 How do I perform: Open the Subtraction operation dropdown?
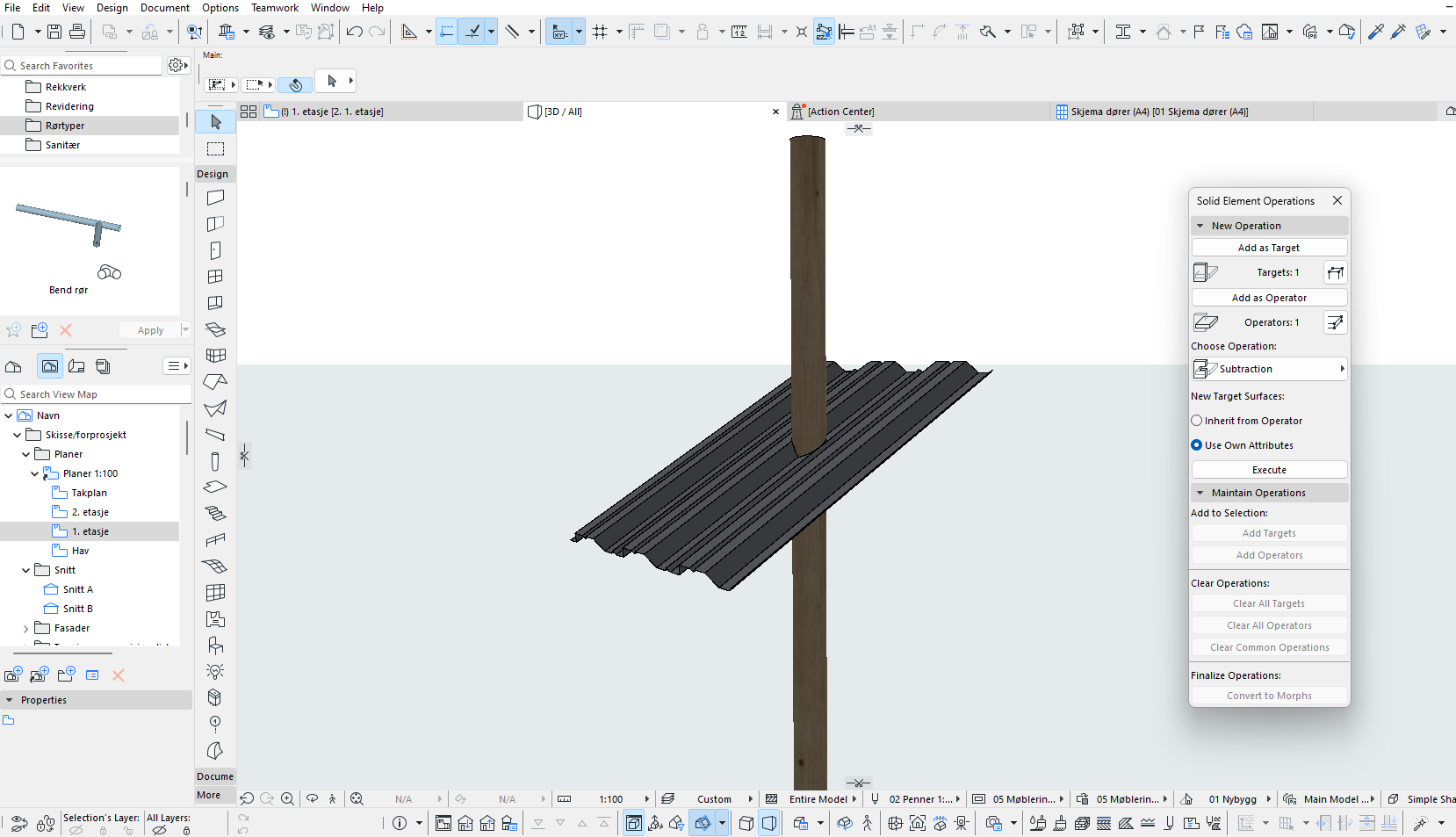pos(1270,369)
